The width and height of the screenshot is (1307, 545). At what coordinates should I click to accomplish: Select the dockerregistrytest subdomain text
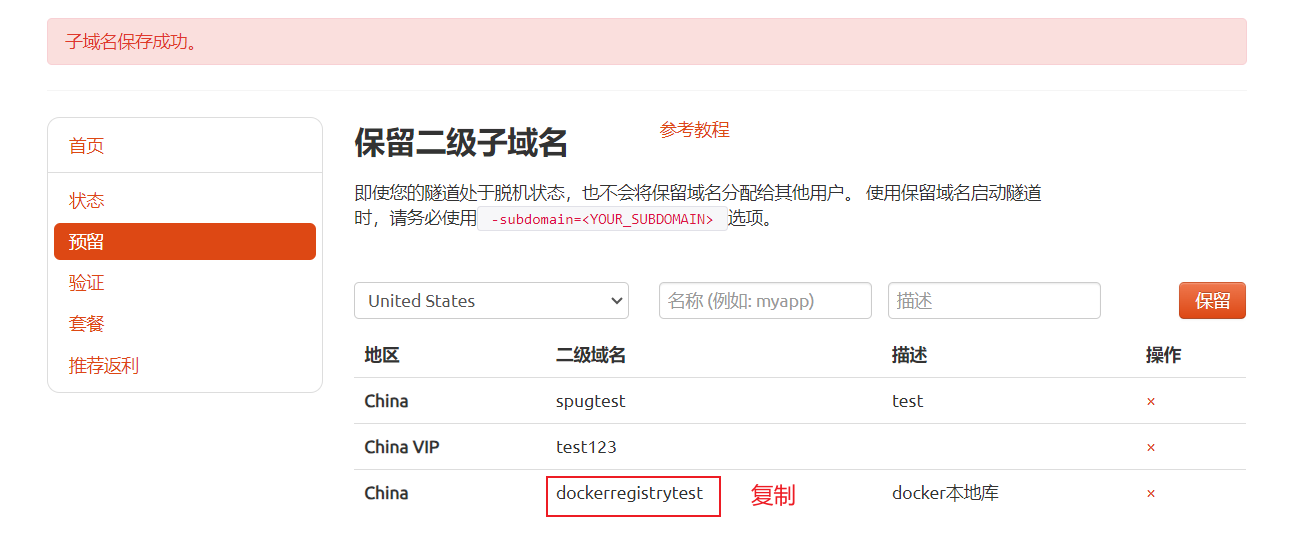[x=630, y=494]
